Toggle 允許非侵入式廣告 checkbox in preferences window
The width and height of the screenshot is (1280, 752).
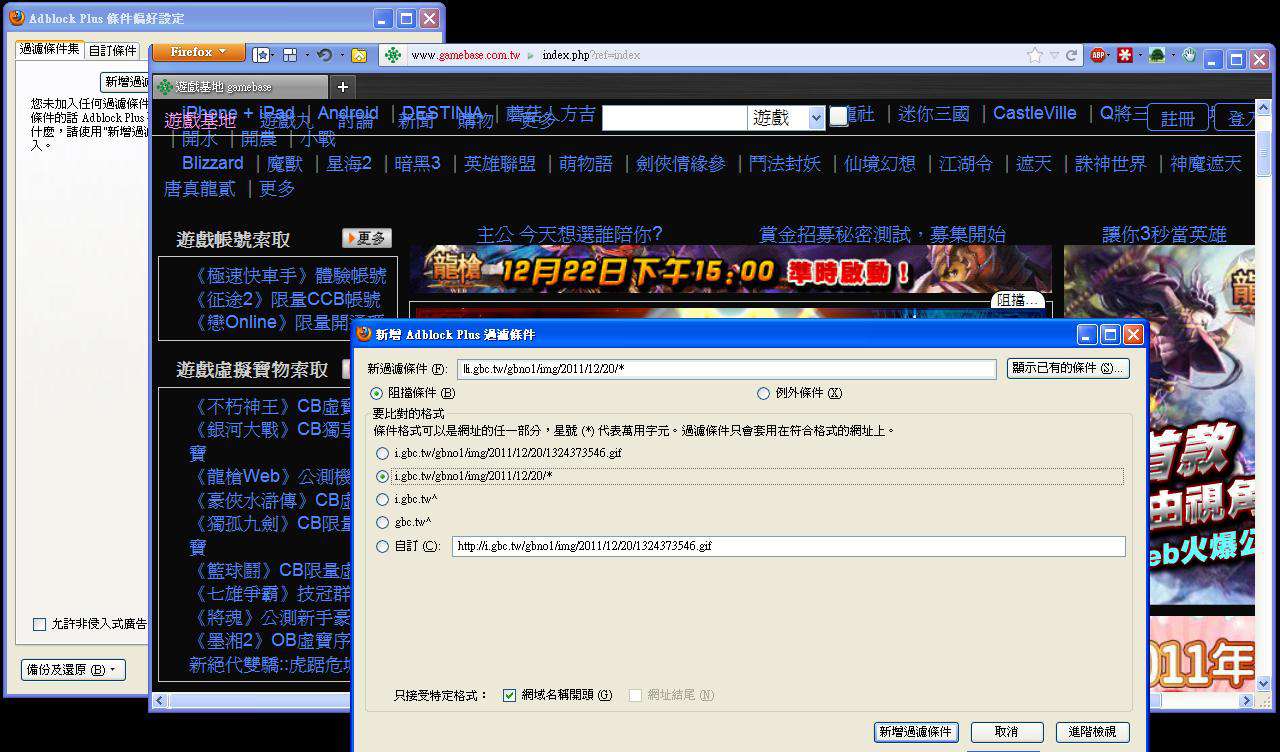click(40, 624)
